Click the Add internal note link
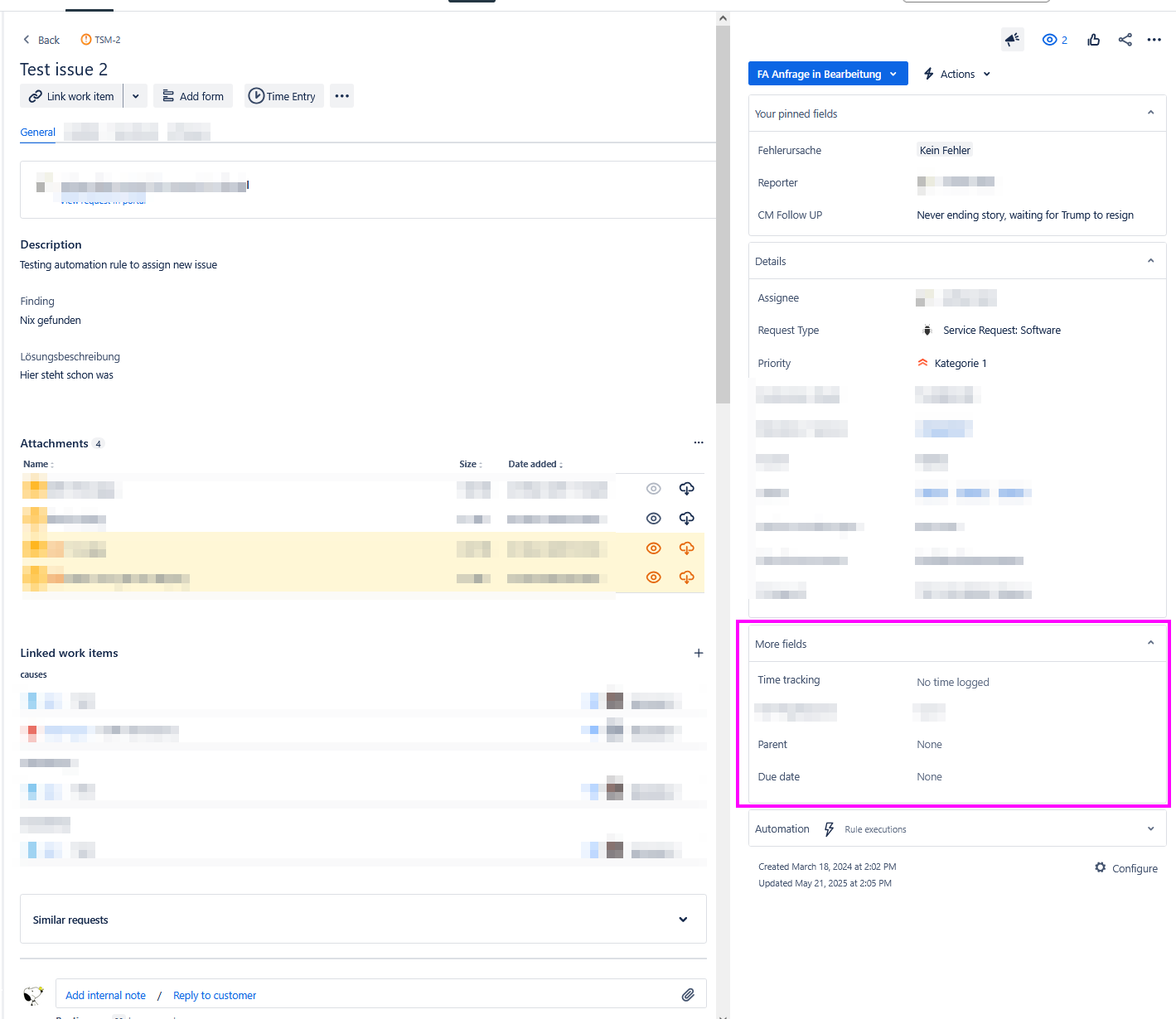Viewport: 1176px width, 1019px height. (105, 996)
